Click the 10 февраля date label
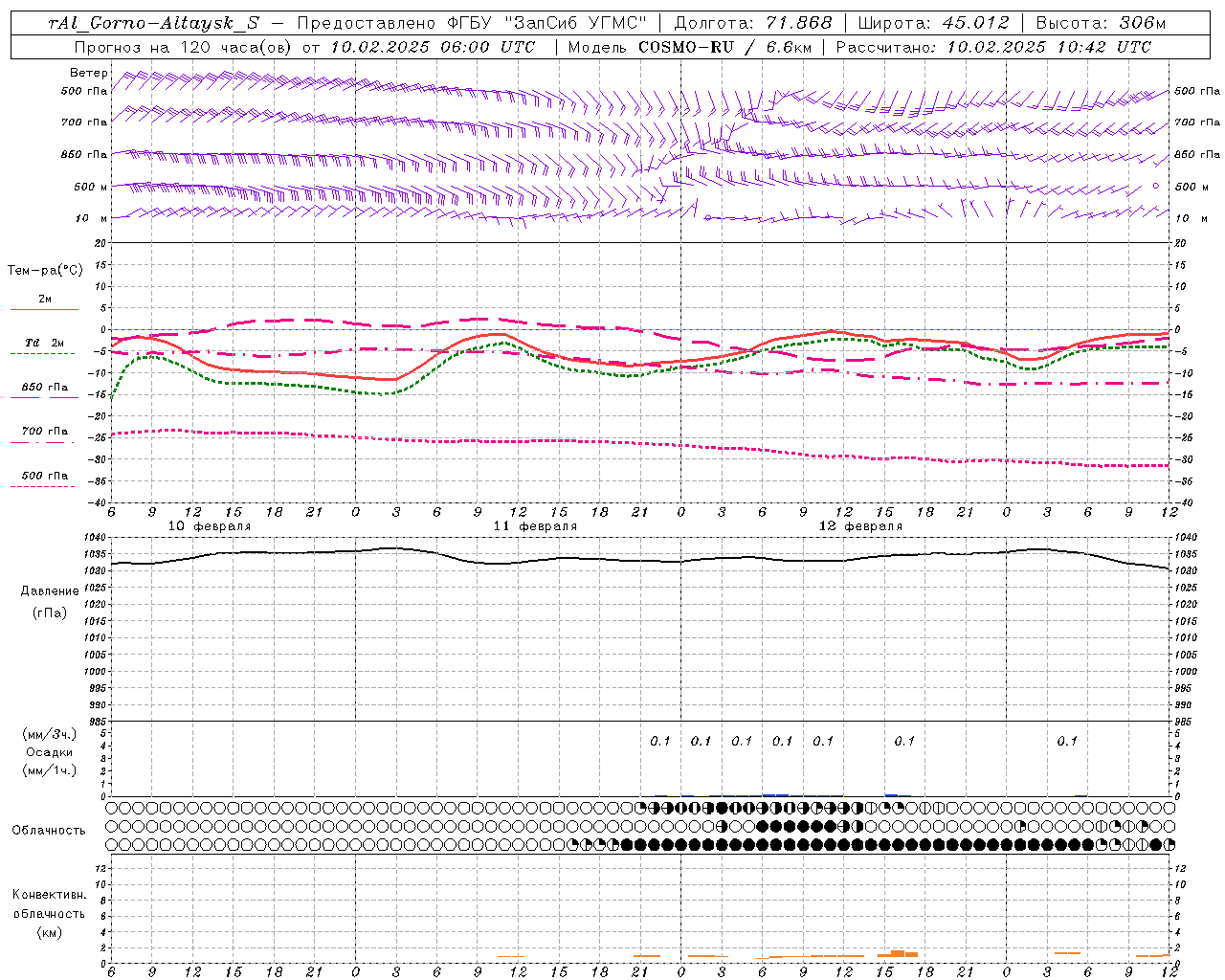This screenshot has height=980, width=1225. tap(210, 526)
